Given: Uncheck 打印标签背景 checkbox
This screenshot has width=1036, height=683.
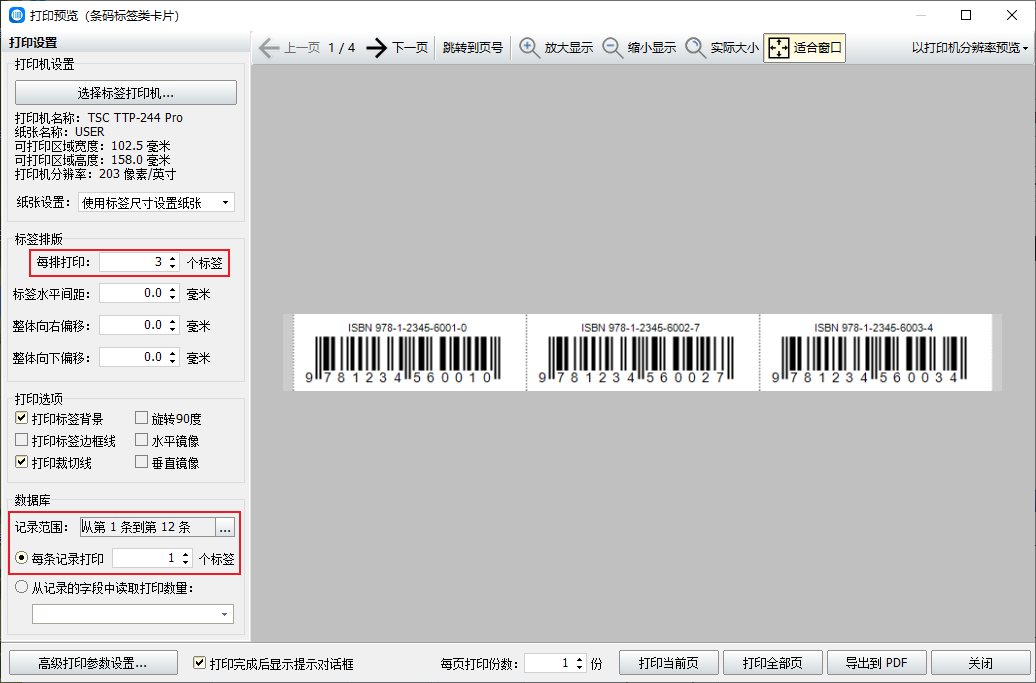Looking at the screenshot, I should [21, 418].
